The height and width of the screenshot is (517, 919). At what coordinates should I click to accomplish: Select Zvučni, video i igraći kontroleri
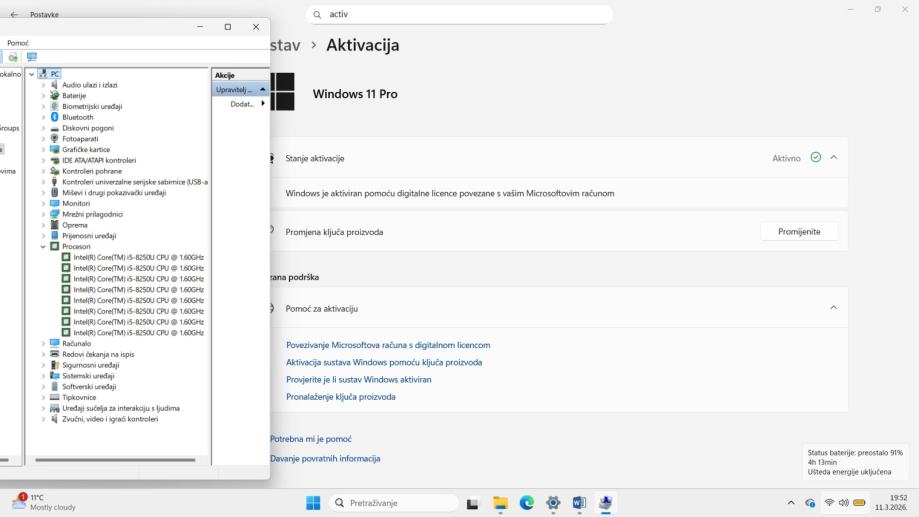coord(110,419)
